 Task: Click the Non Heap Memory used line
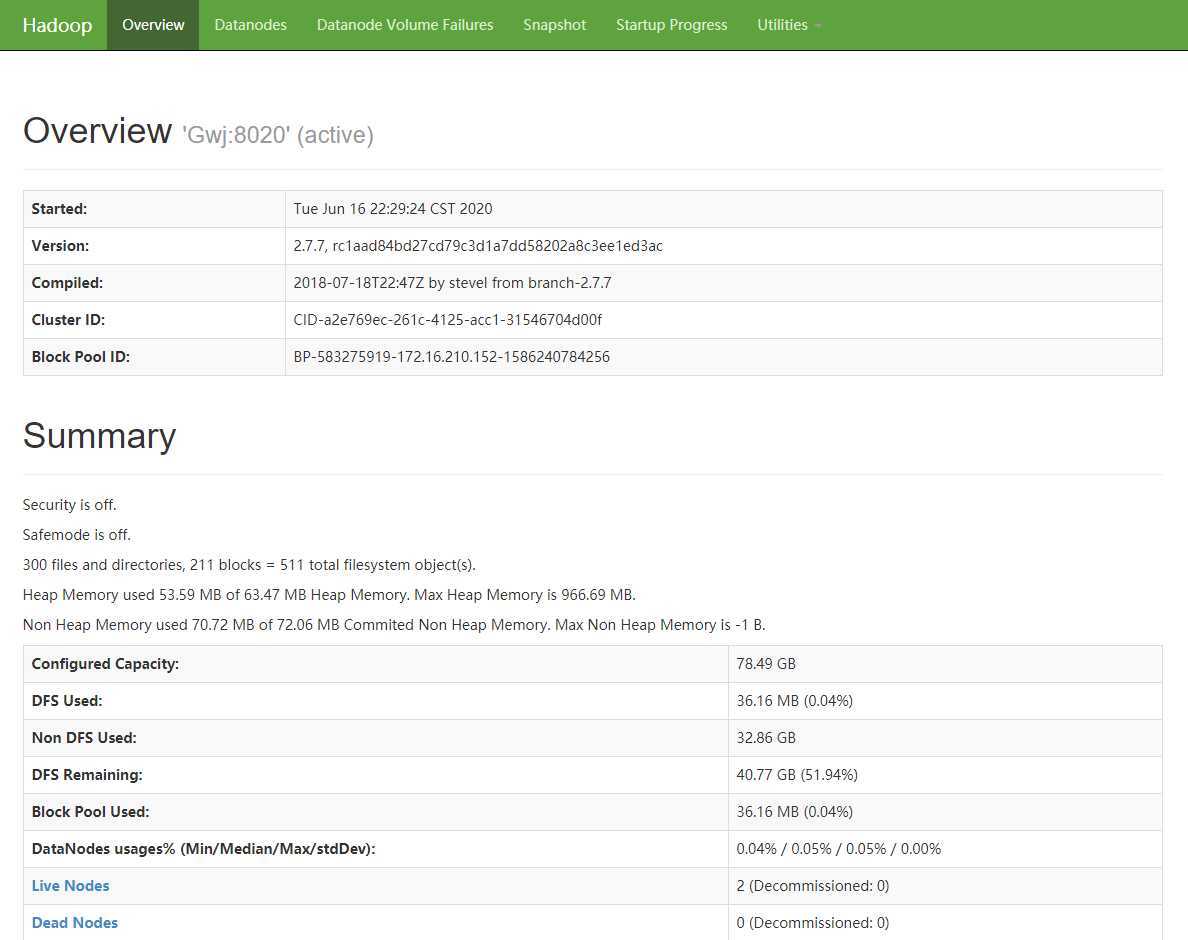point(394,625)
